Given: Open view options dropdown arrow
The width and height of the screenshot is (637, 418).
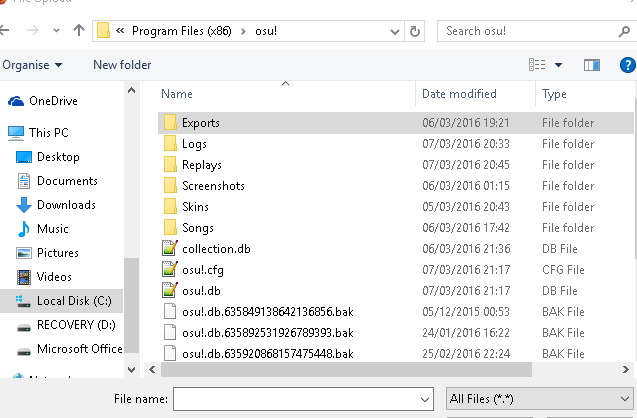Looking at the screenshot, I should click(x=559, y=65).
